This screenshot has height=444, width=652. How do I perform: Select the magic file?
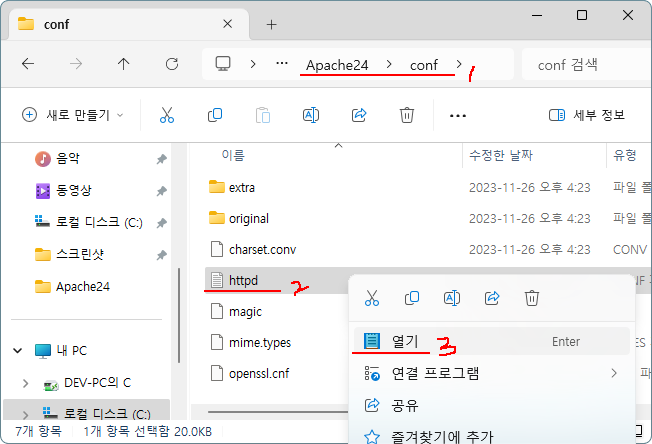click(245, 311)
